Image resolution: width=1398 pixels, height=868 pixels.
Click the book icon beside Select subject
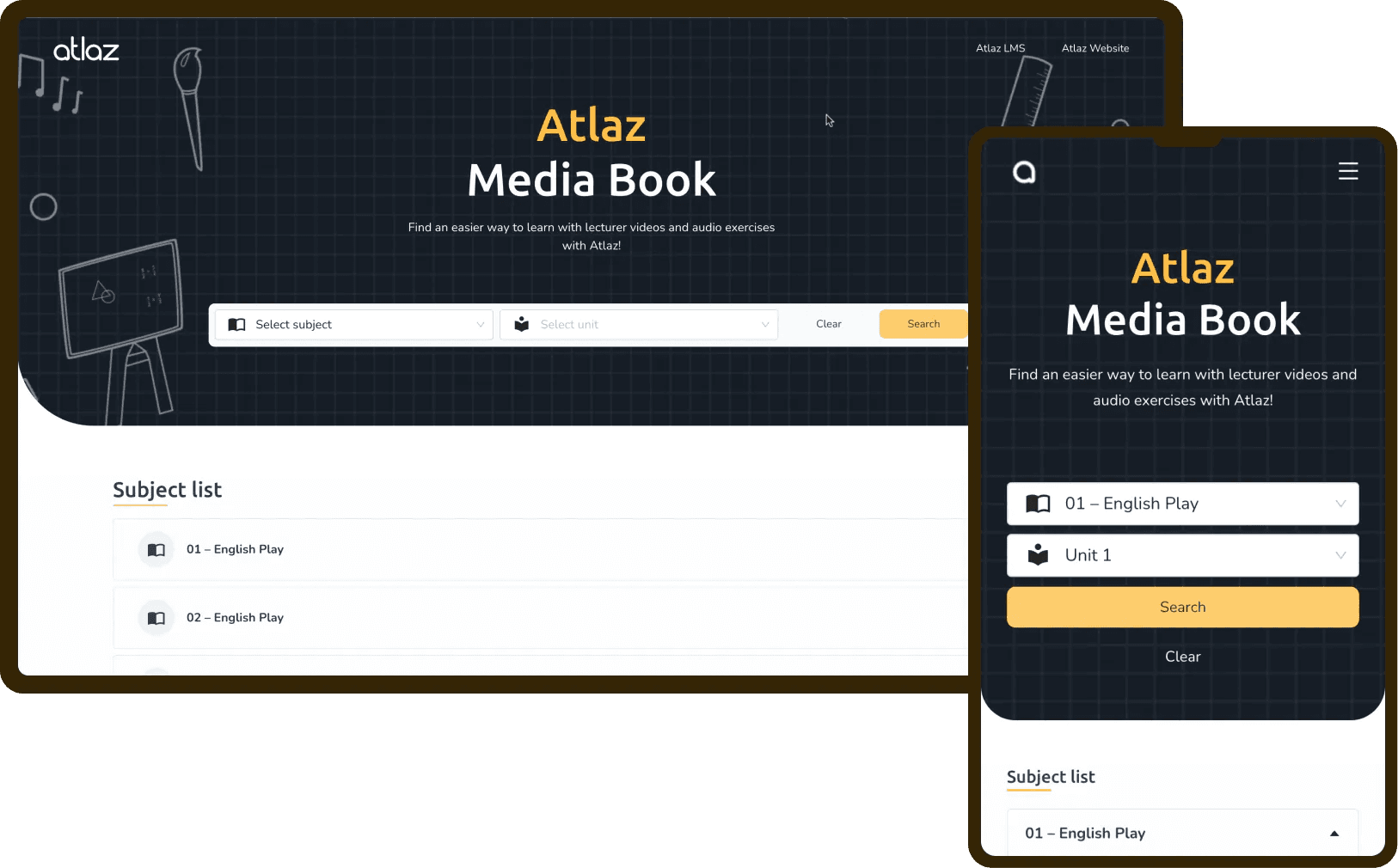[236, 325]
